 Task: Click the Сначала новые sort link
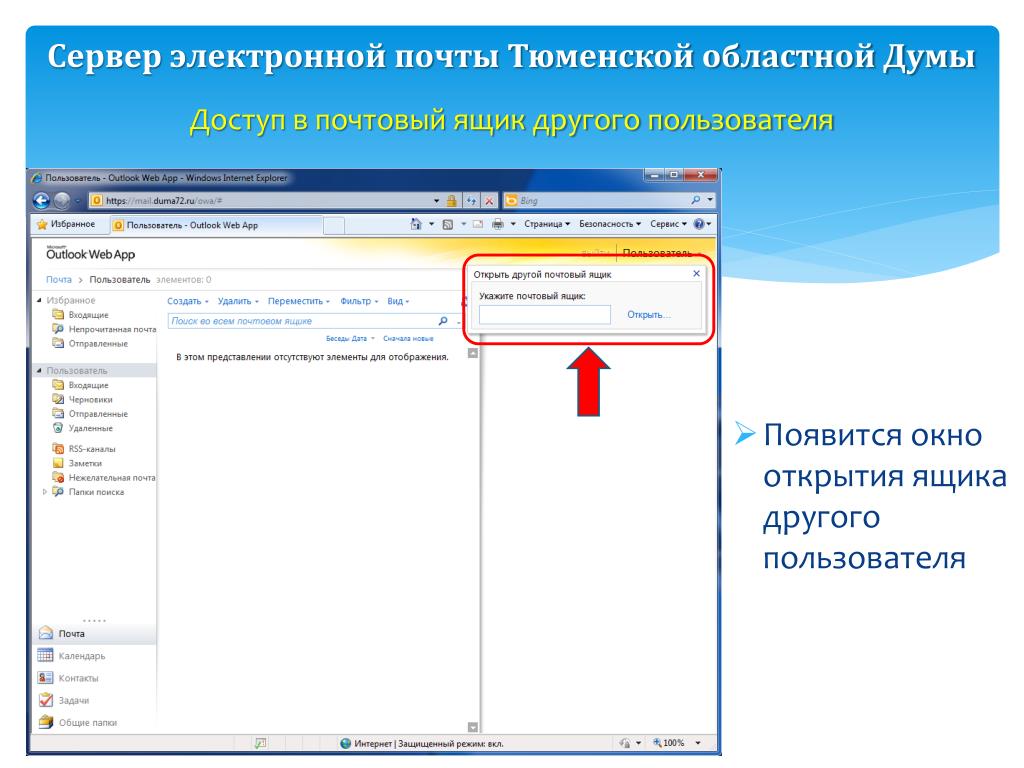(408, 338)
